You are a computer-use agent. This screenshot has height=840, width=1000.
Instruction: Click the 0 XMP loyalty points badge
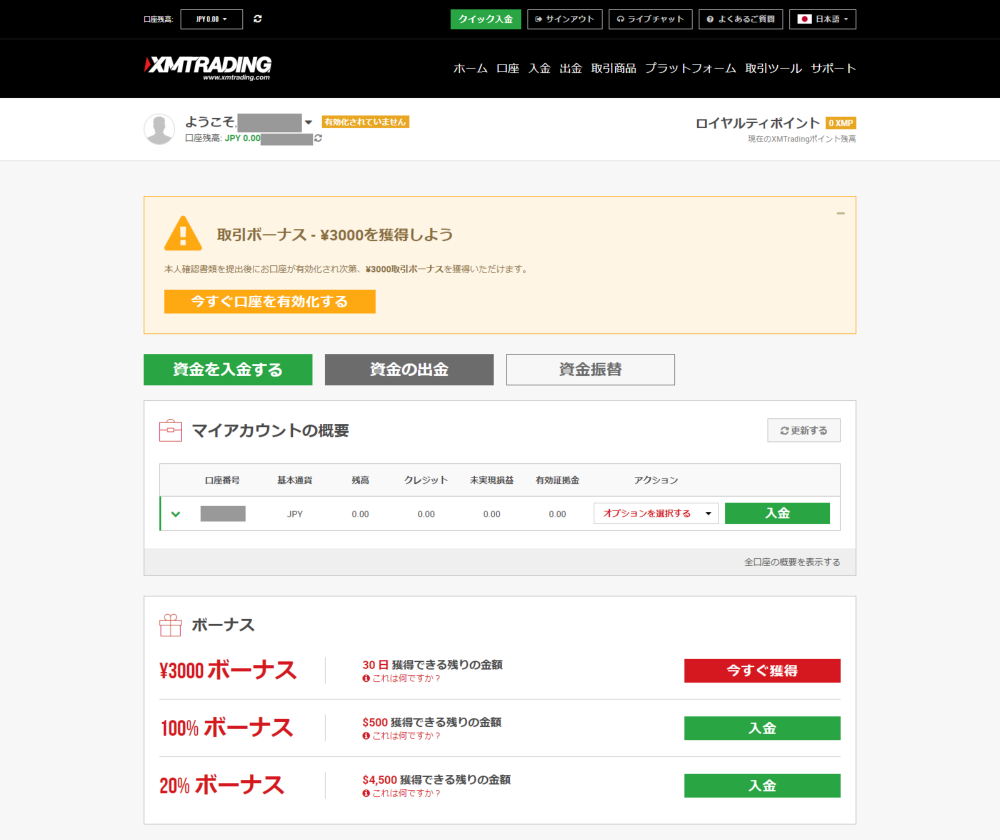pos(841,123)
